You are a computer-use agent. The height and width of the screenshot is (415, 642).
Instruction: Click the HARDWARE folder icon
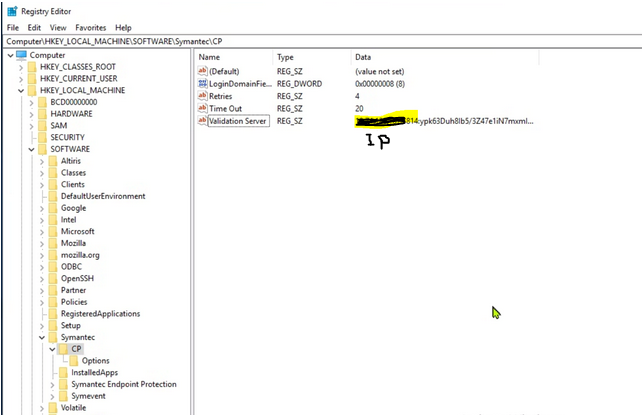pyautogui.click(x=43, y=114)
